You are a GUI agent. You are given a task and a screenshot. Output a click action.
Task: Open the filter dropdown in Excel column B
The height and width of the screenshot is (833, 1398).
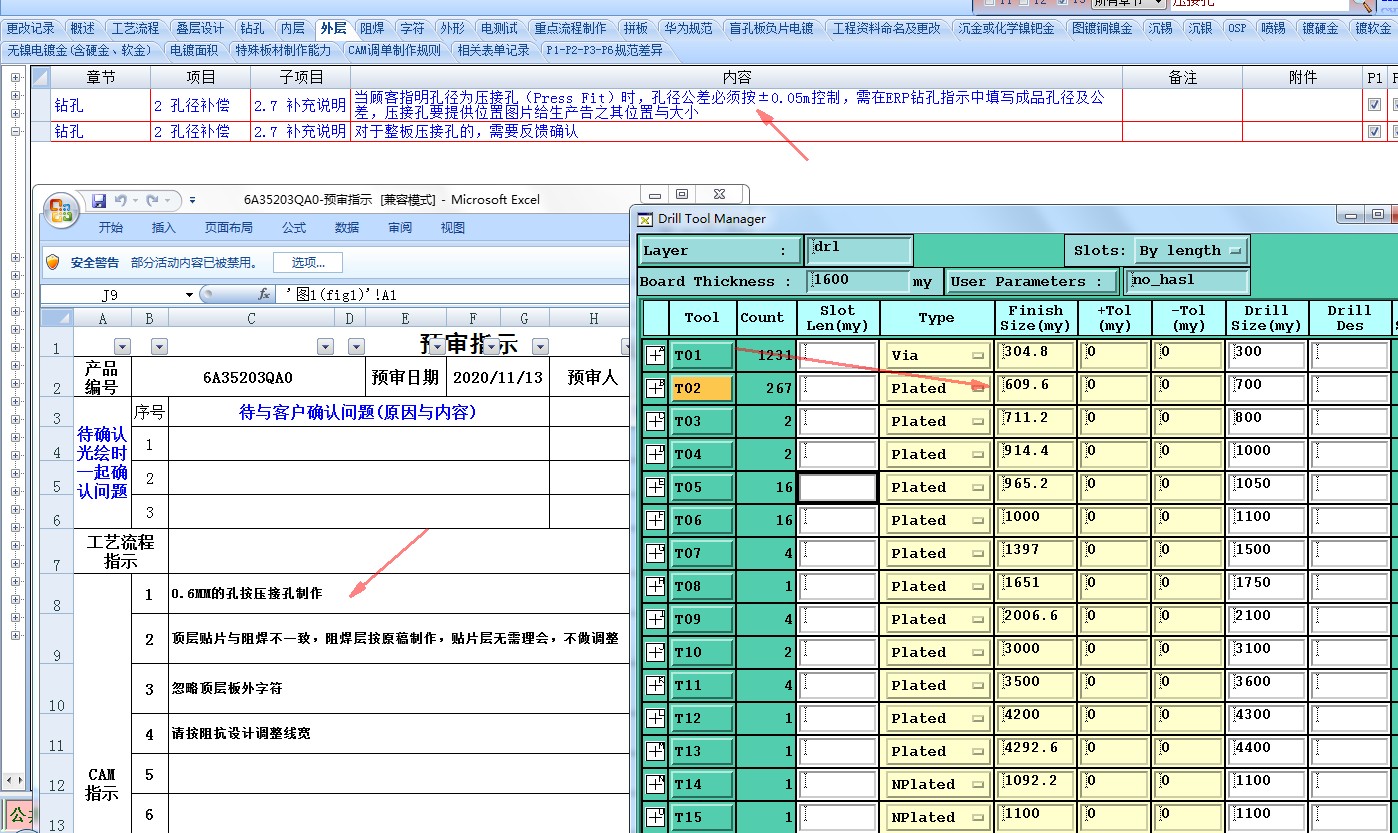pos(158,347)
